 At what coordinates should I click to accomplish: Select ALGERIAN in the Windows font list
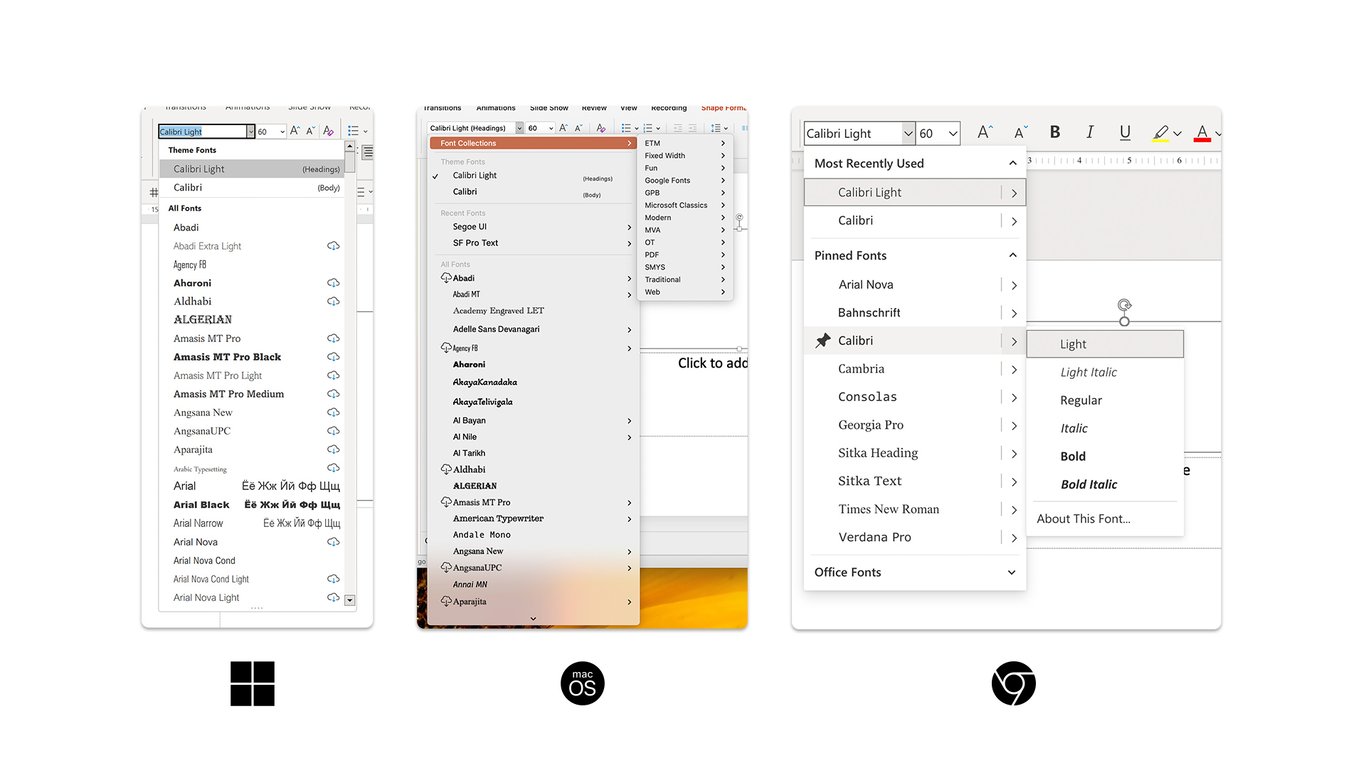click(252, 320)
